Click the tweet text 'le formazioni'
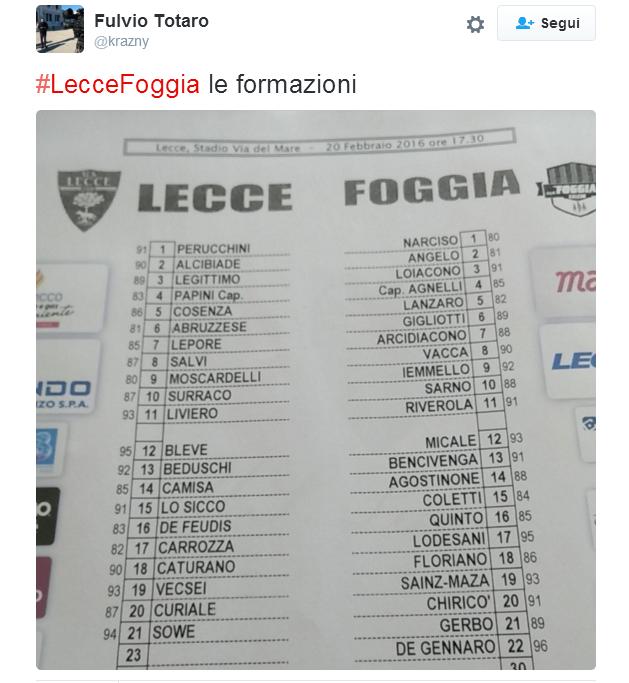This screenshot has width=629, height=683. point(282,85)
